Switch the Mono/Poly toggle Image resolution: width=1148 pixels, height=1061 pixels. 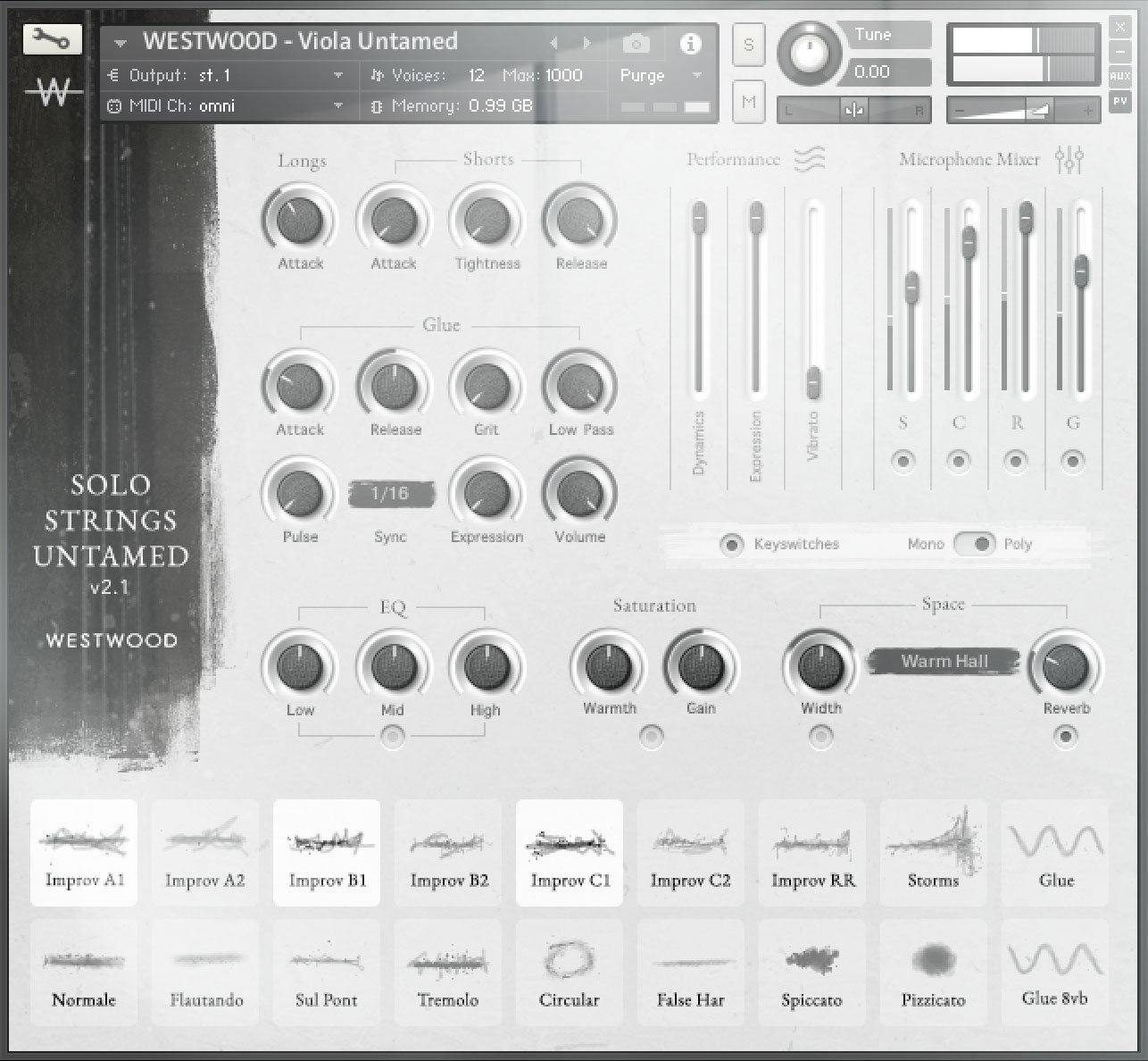tap(975, 544)
